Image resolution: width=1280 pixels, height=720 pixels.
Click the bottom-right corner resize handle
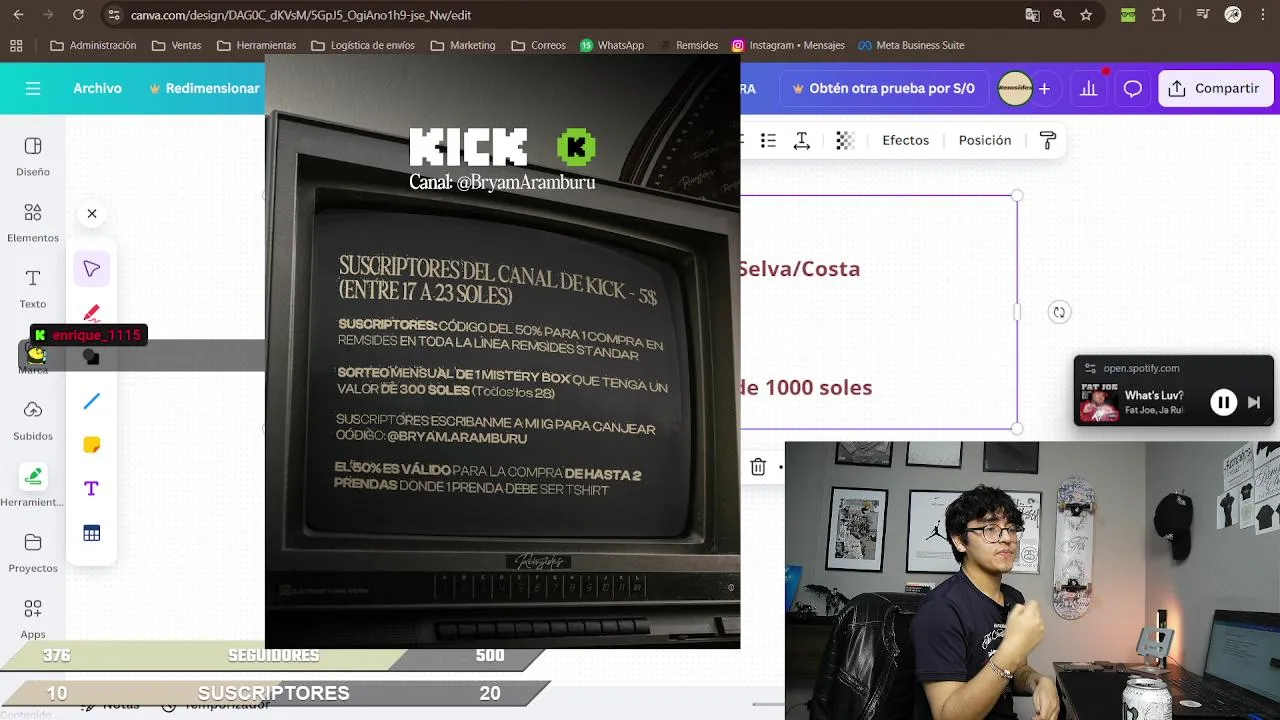pos(1017,429)
